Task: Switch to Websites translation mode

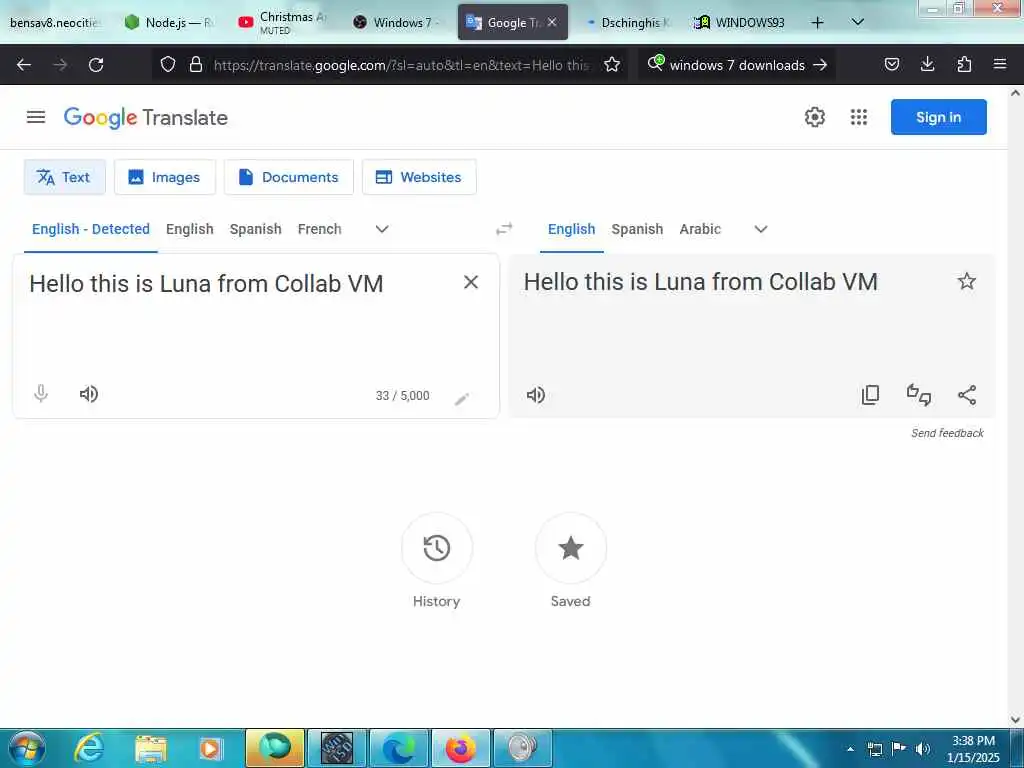Action: click(419, 177)
